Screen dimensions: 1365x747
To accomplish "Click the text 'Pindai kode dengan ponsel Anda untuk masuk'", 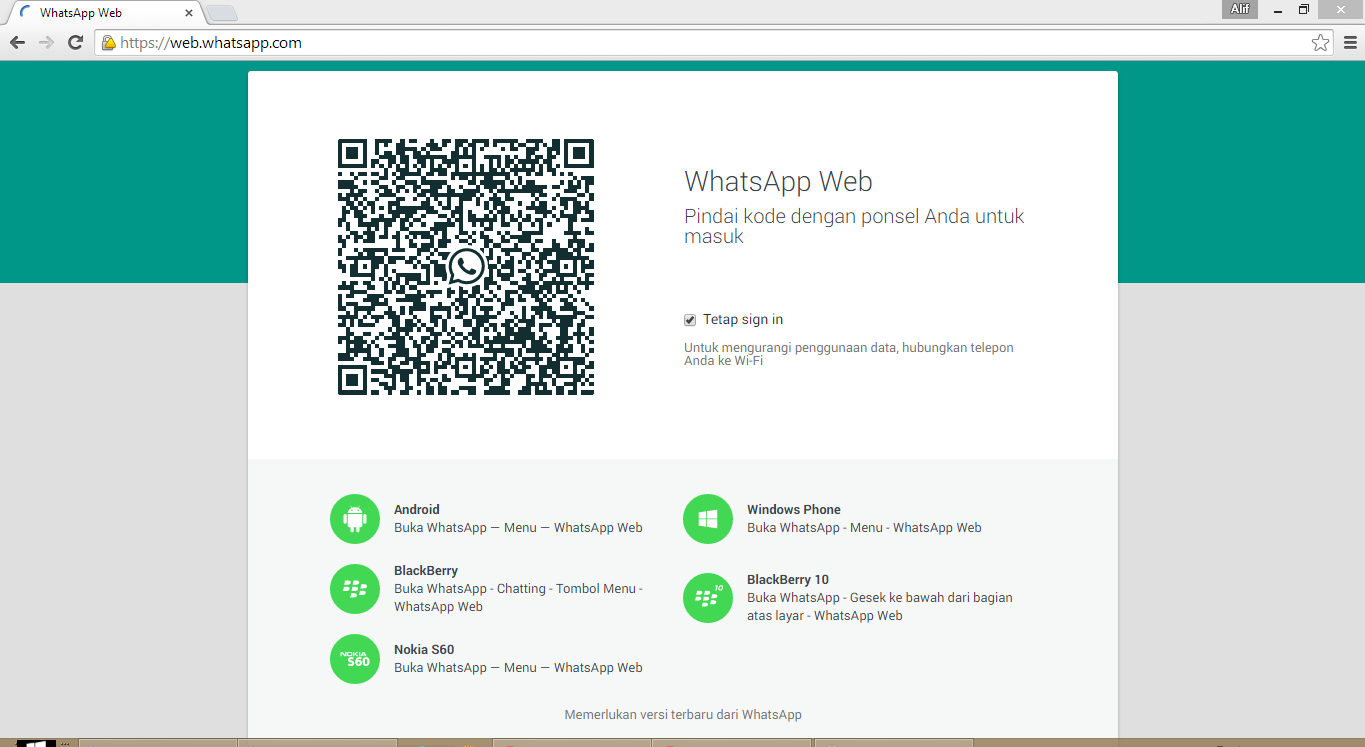I will point(854,226).
